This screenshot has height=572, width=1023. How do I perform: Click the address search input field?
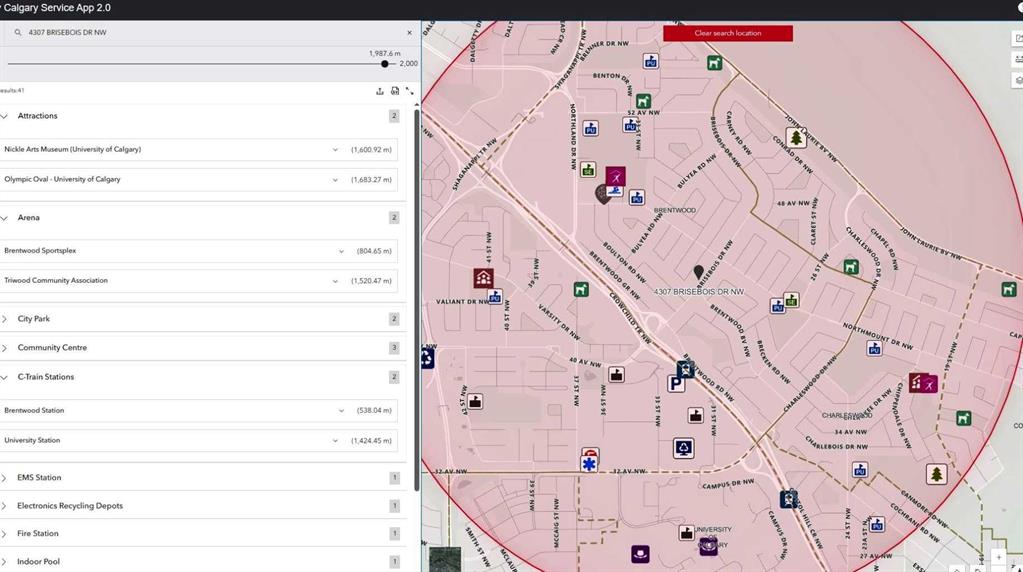[x=200, y=33]
